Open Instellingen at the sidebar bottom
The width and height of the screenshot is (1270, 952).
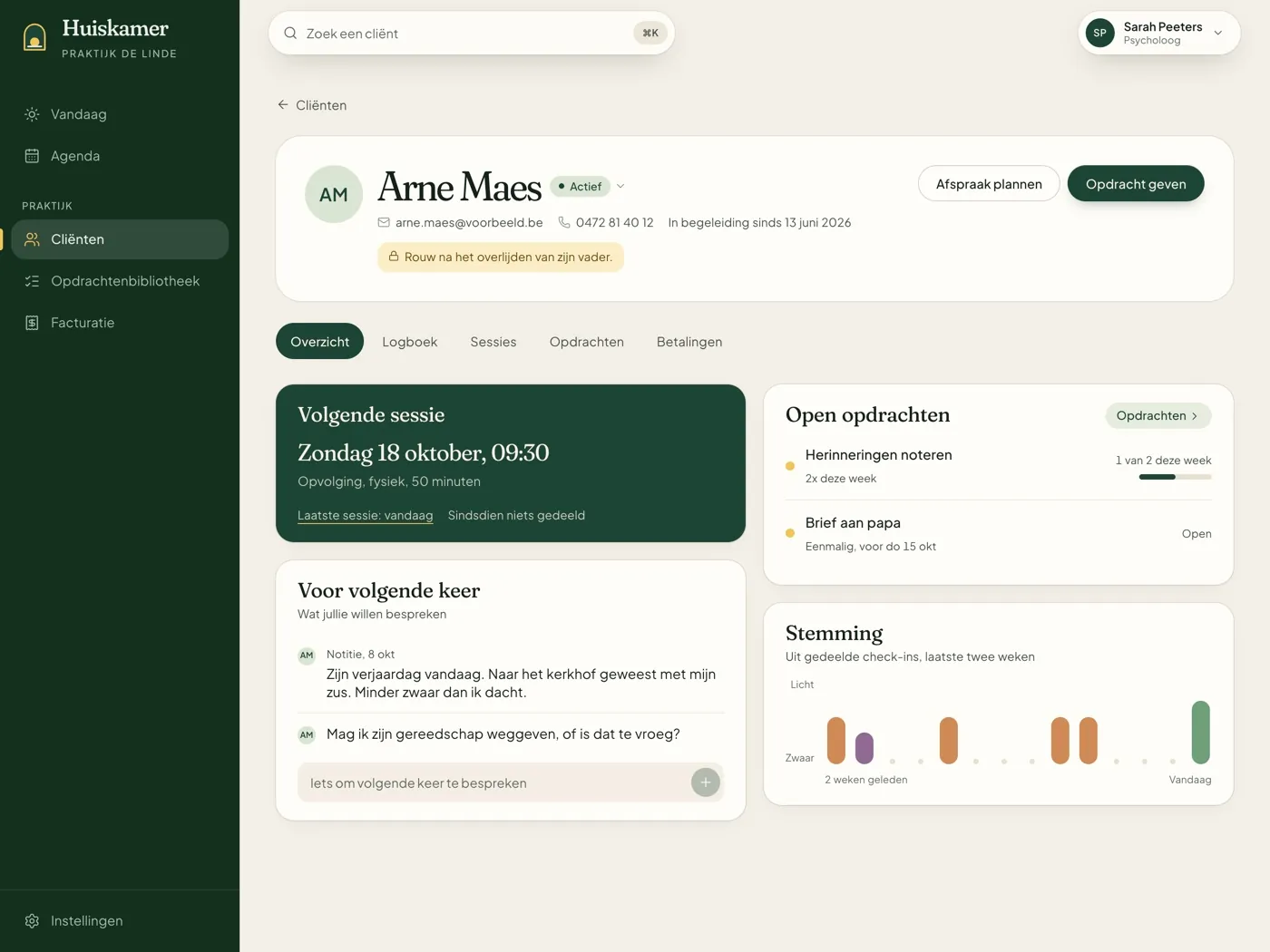click(120, 921)
